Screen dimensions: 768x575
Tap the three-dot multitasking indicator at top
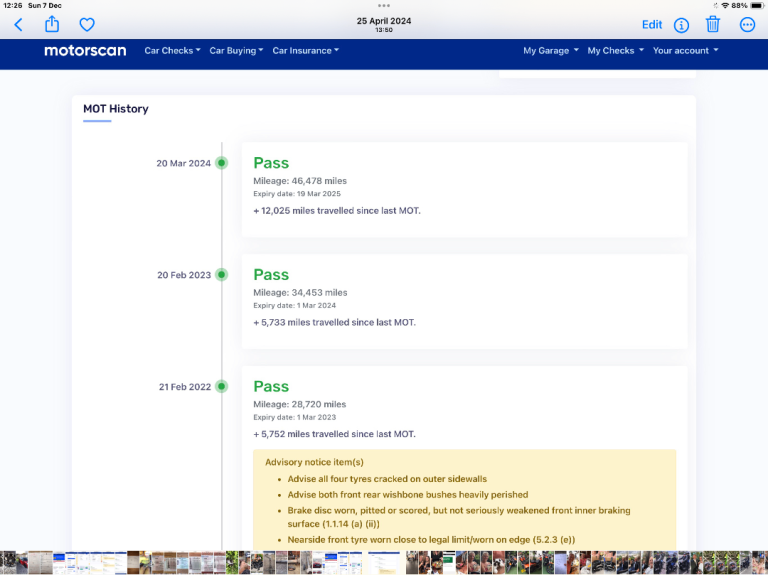[x=384, y=6]
